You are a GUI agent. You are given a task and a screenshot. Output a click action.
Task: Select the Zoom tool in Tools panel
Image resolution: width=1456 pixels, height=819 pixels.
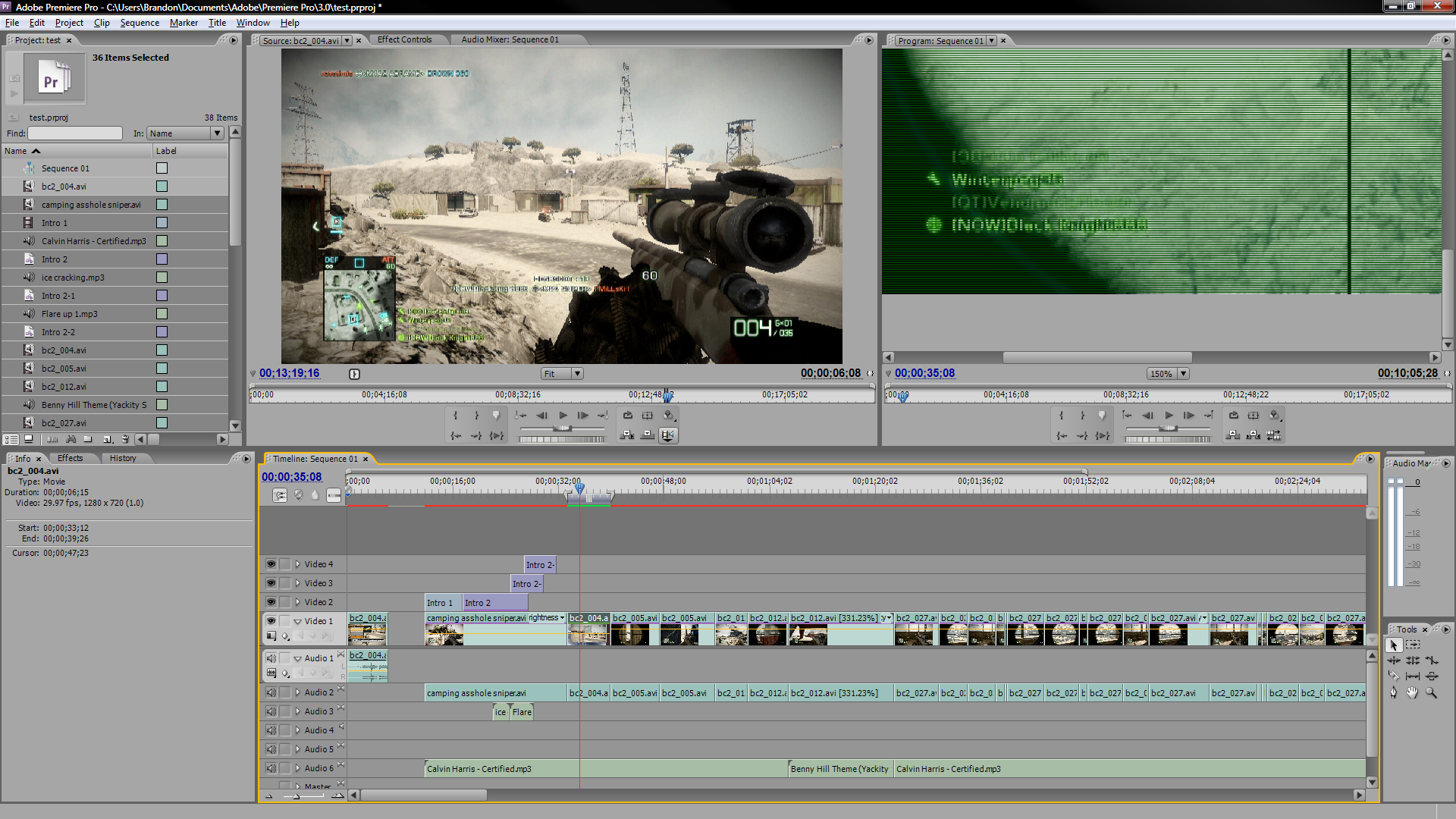(1431, 692)
